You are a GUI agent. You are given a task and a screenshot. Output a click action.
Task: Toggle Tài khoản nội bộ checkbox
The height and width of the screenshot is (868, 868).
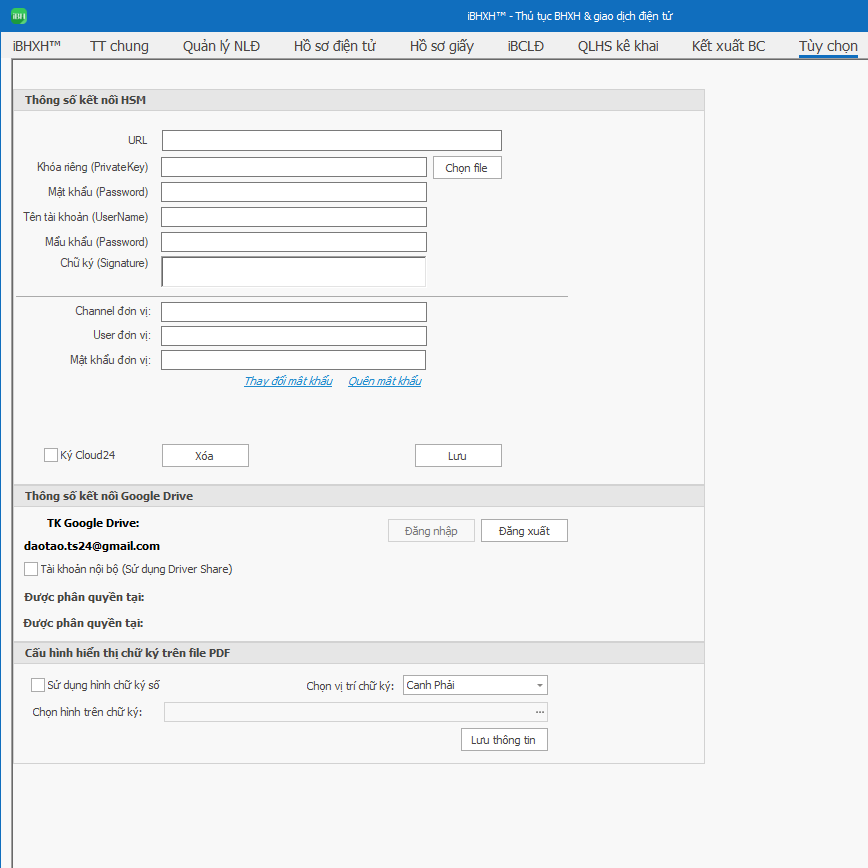[31, 569]
